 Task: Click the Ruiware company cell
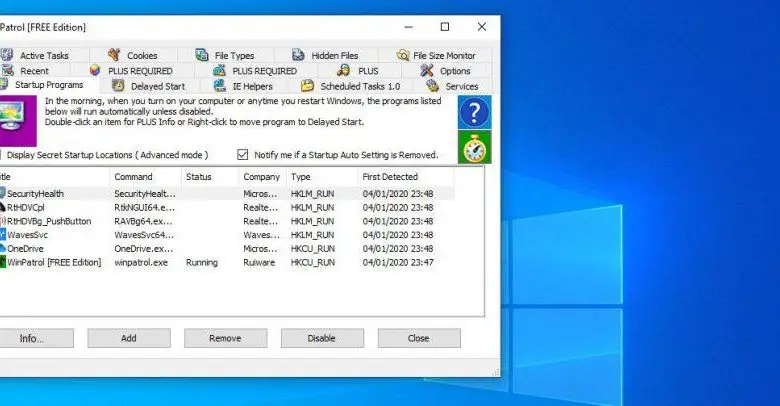click(259, 262)
